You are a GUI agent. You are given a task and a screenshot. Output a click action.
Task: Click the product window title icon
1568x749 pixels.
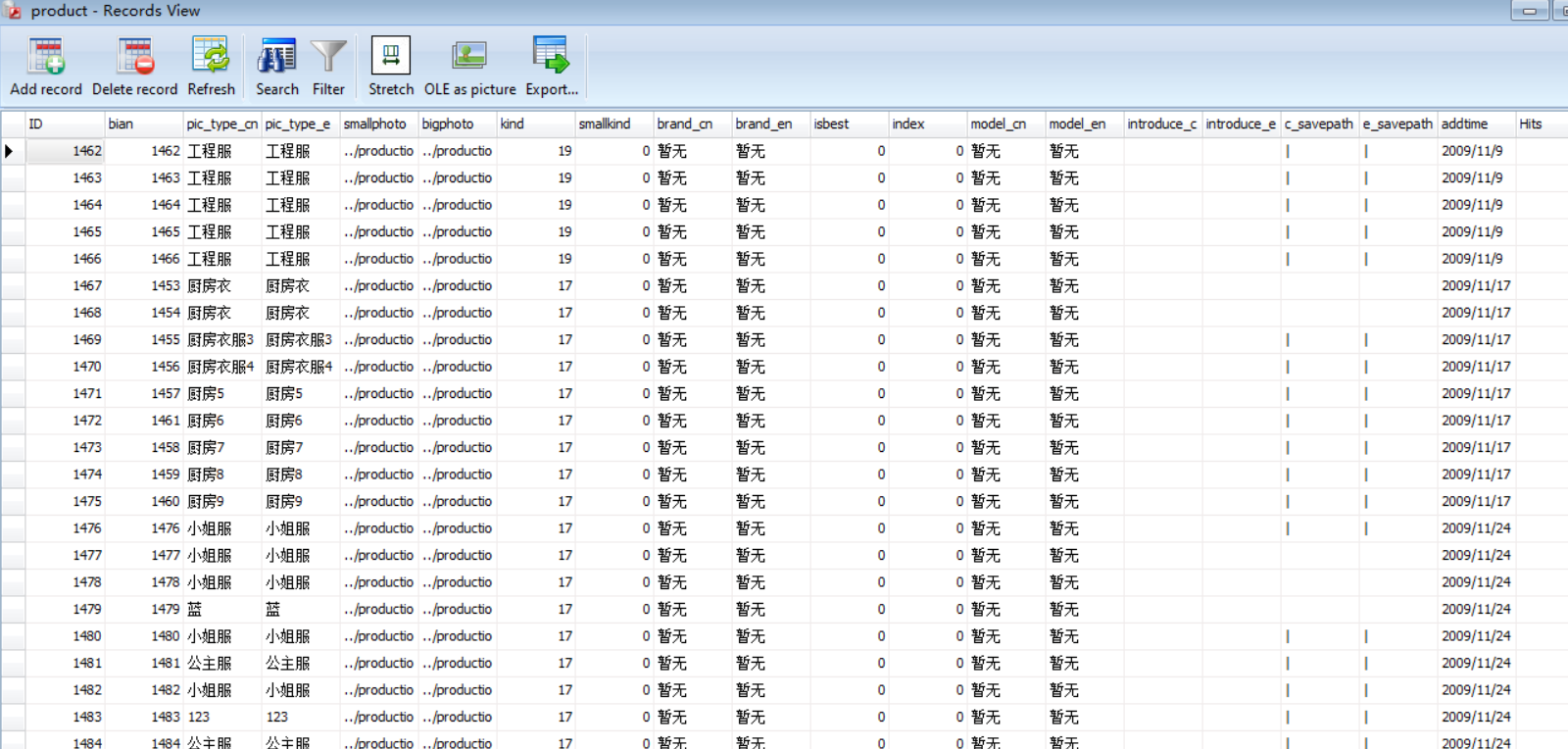13,11
